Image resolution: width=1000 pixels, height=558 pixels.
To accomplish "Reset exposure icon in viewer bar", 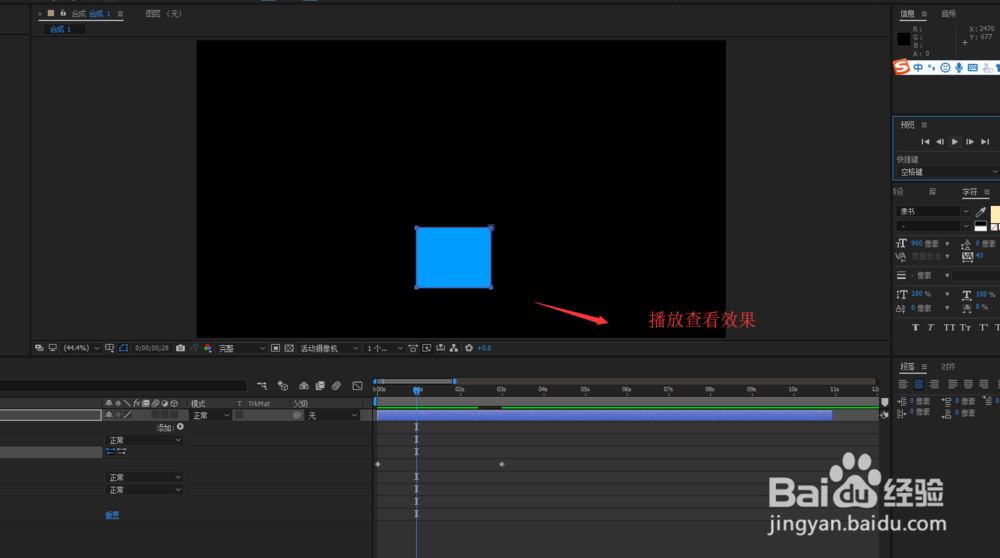I will click(469, 348).
